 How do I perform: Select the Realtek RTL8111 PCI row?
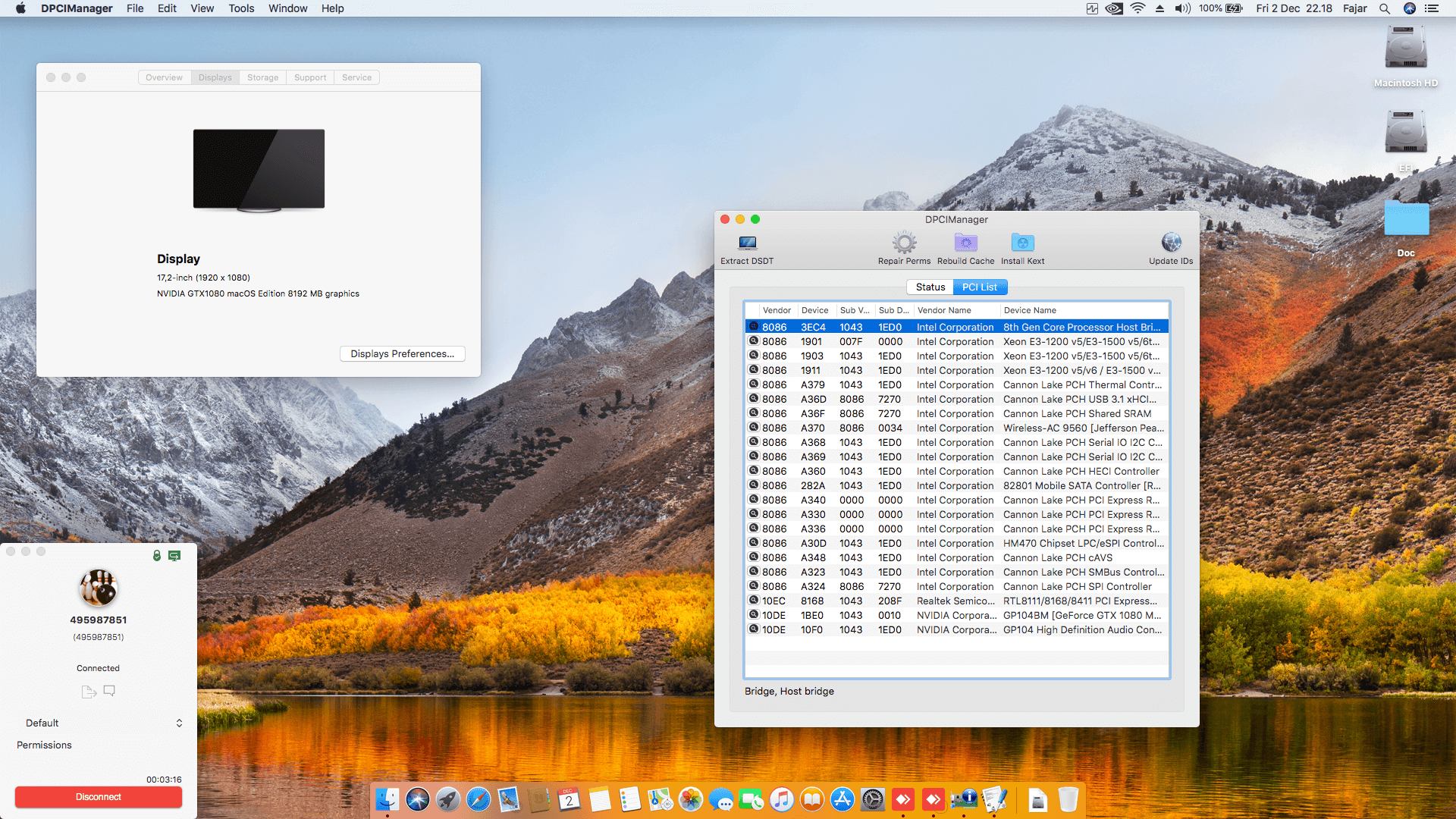pos(955,601)
